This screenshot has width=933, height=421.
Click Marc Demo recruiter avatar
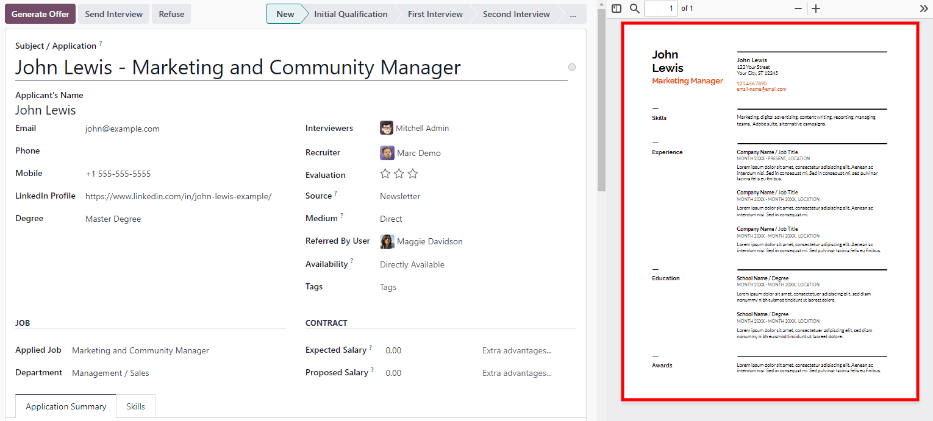386,153
